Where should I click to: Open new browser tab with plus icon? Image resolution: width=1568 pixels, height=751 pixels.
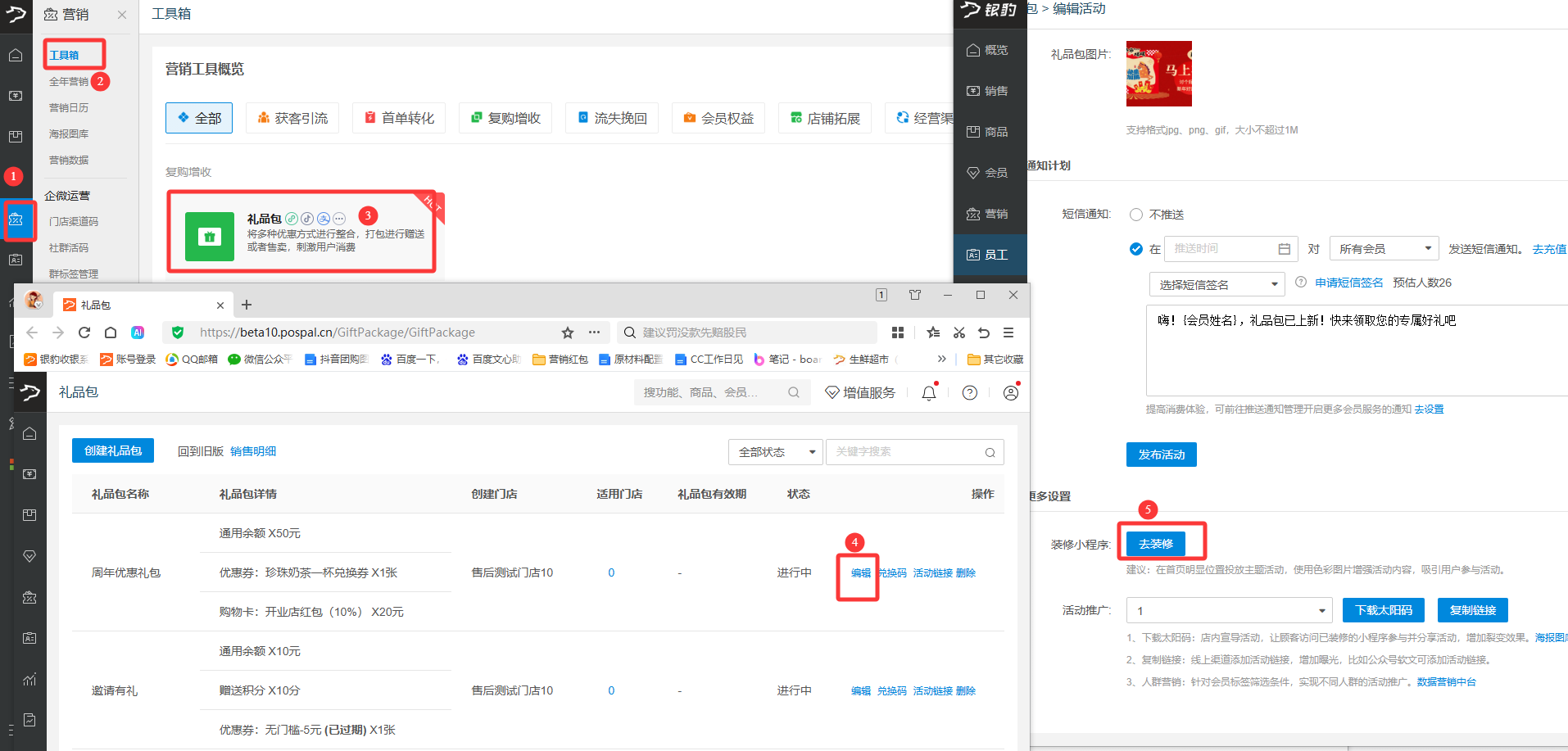point(247,305)
